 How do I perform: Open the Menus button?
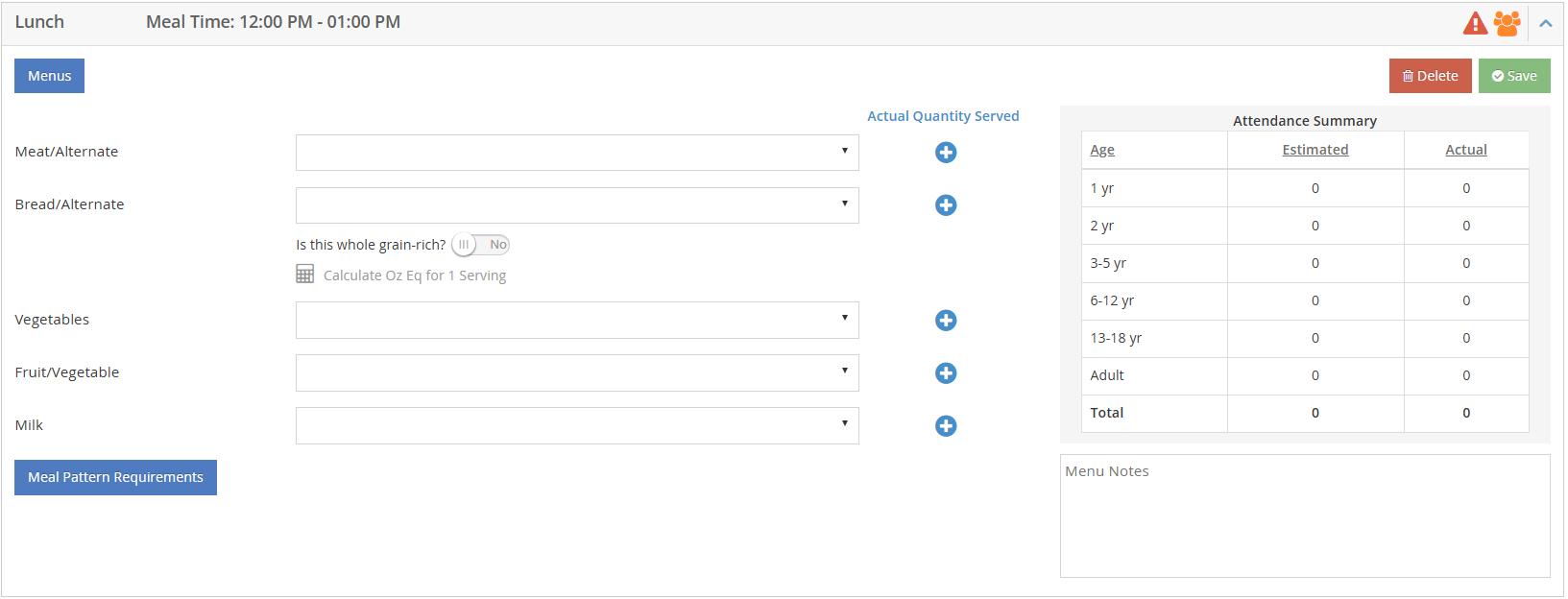pos(49,76)
